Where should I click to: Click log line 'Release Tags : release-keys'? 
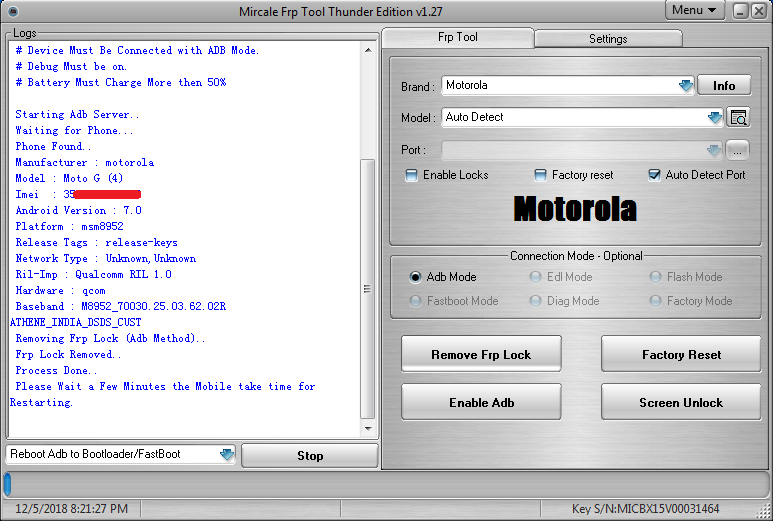coord(96,242)
